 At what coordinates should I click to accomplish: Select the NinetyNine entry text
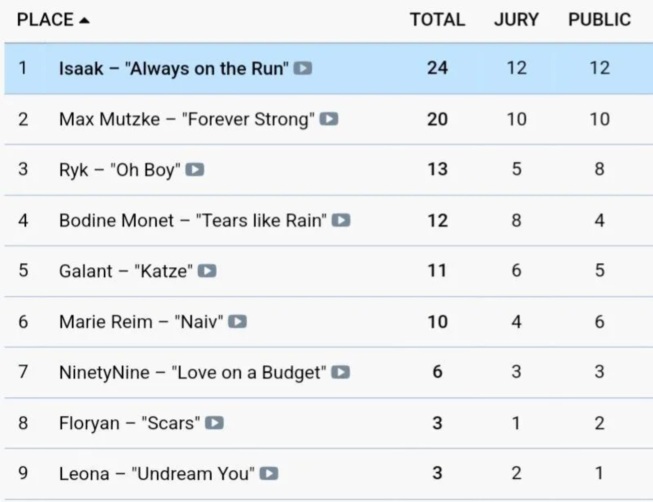coord(192,372)
